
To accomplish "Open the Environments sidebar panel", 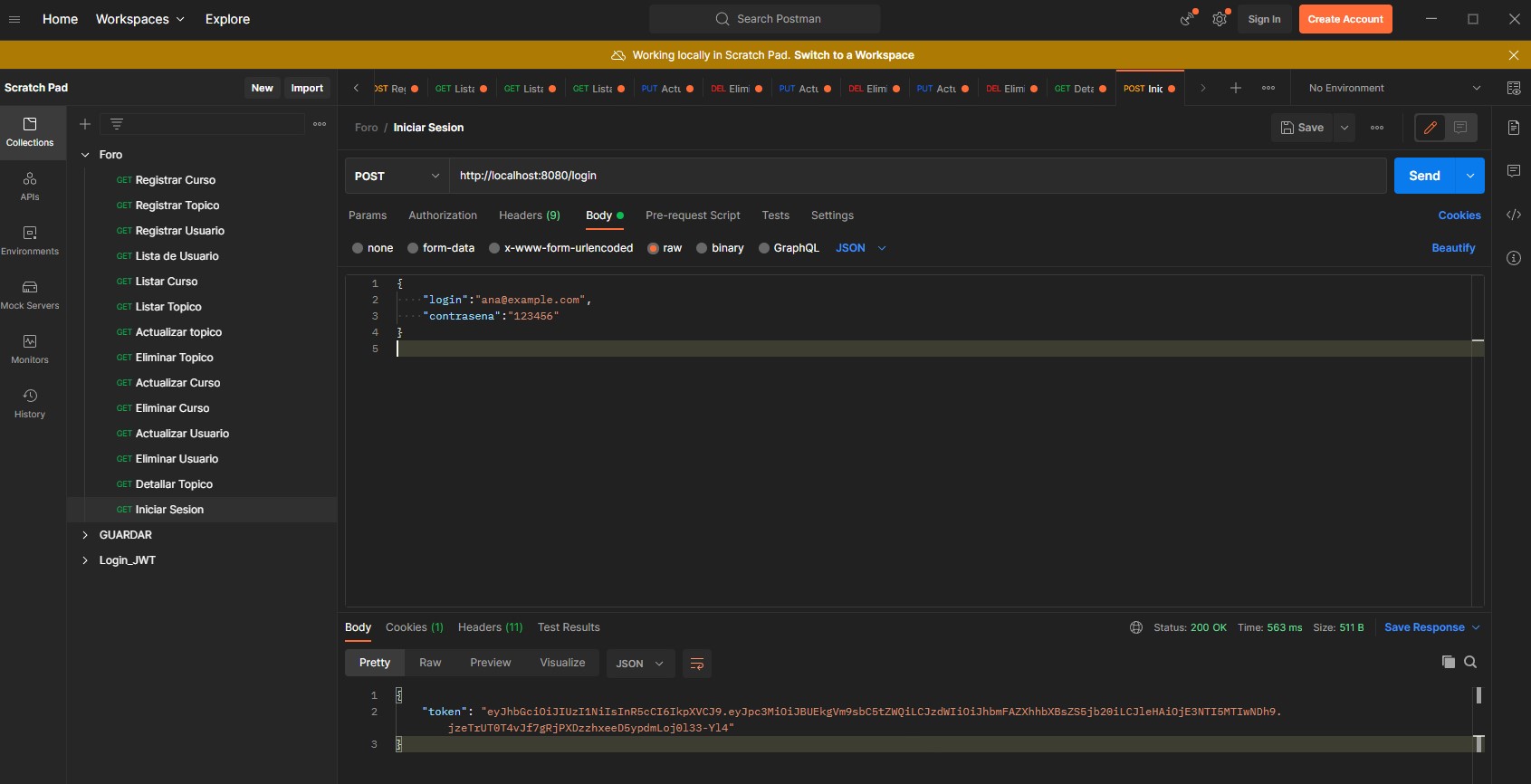I will (30, 241).
